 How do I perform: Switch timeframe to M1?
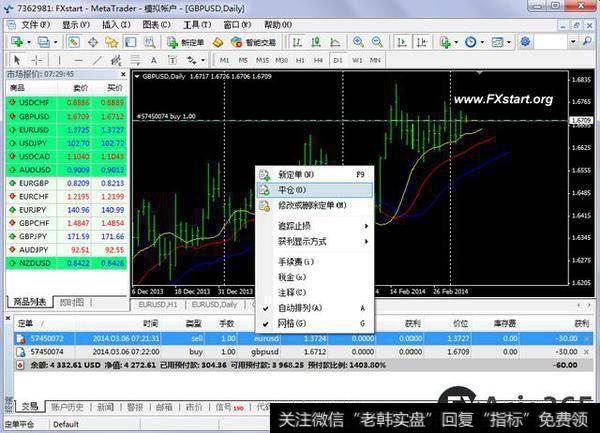pyautogui.click(x=224, y=60)
